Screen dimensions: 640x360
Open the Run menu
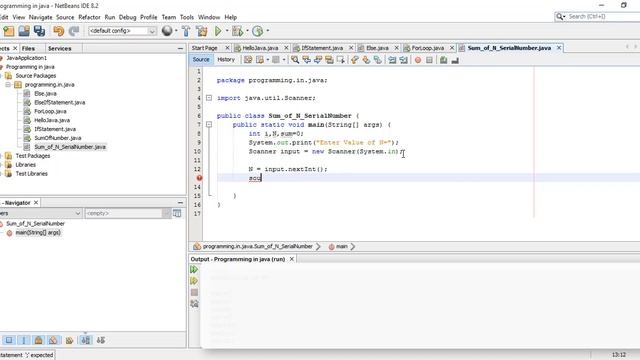[x=110, y=17]
